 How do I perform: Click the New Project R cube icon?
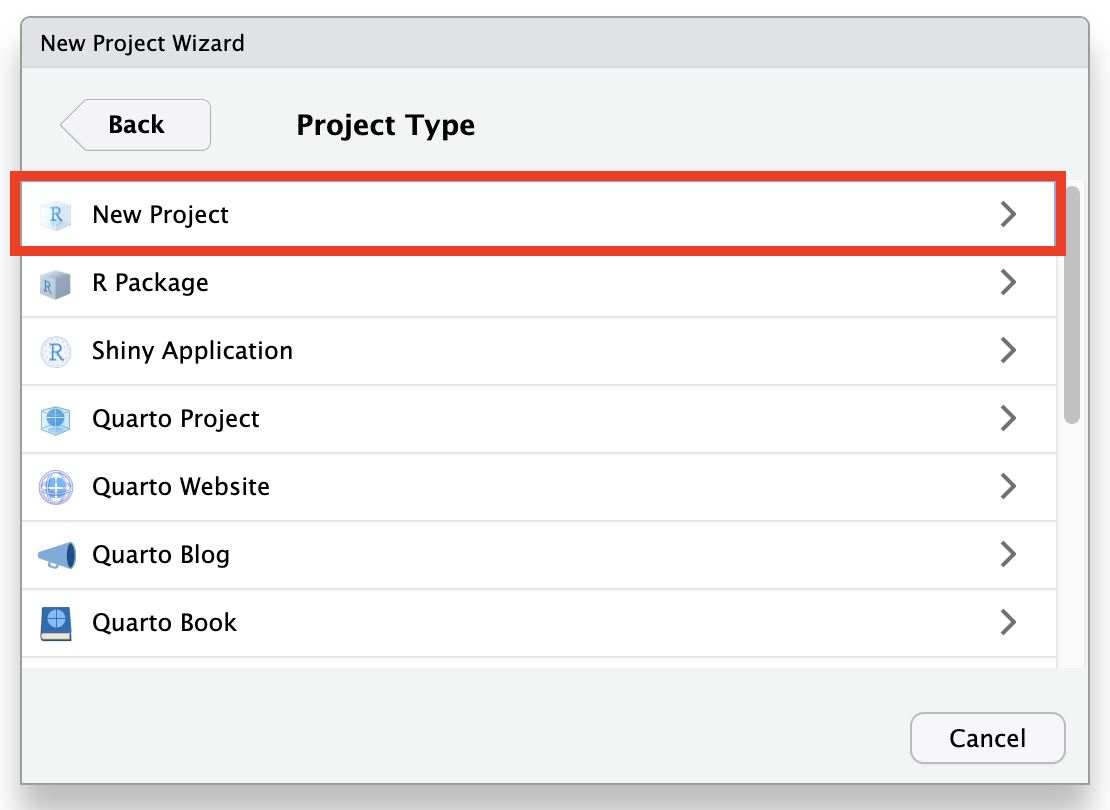point(56,215)
